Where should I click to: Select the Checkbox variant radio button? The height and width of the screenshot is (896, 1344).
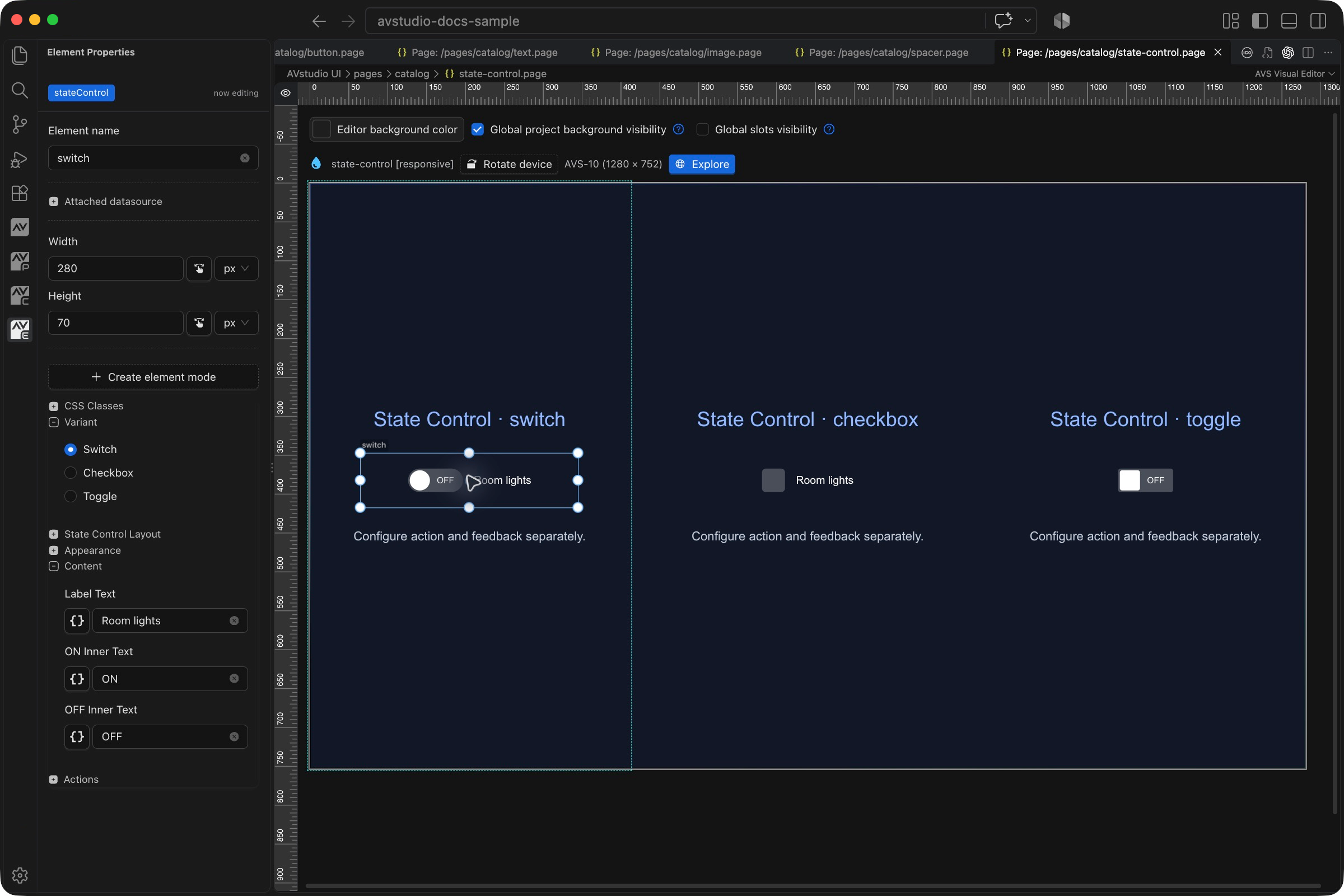(71, 473)
